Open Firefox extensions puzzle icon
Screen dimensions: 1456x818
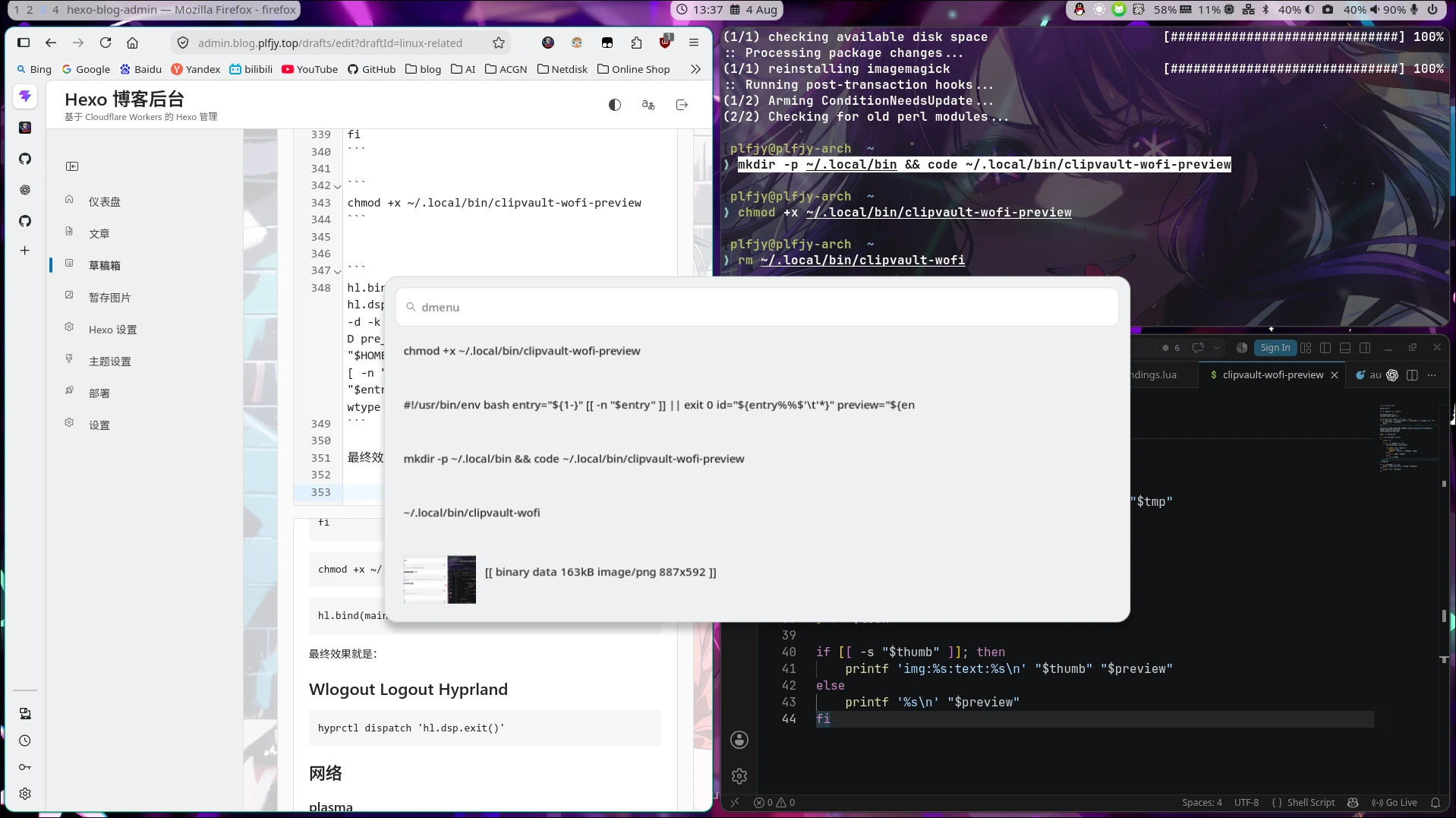[636, 43]
